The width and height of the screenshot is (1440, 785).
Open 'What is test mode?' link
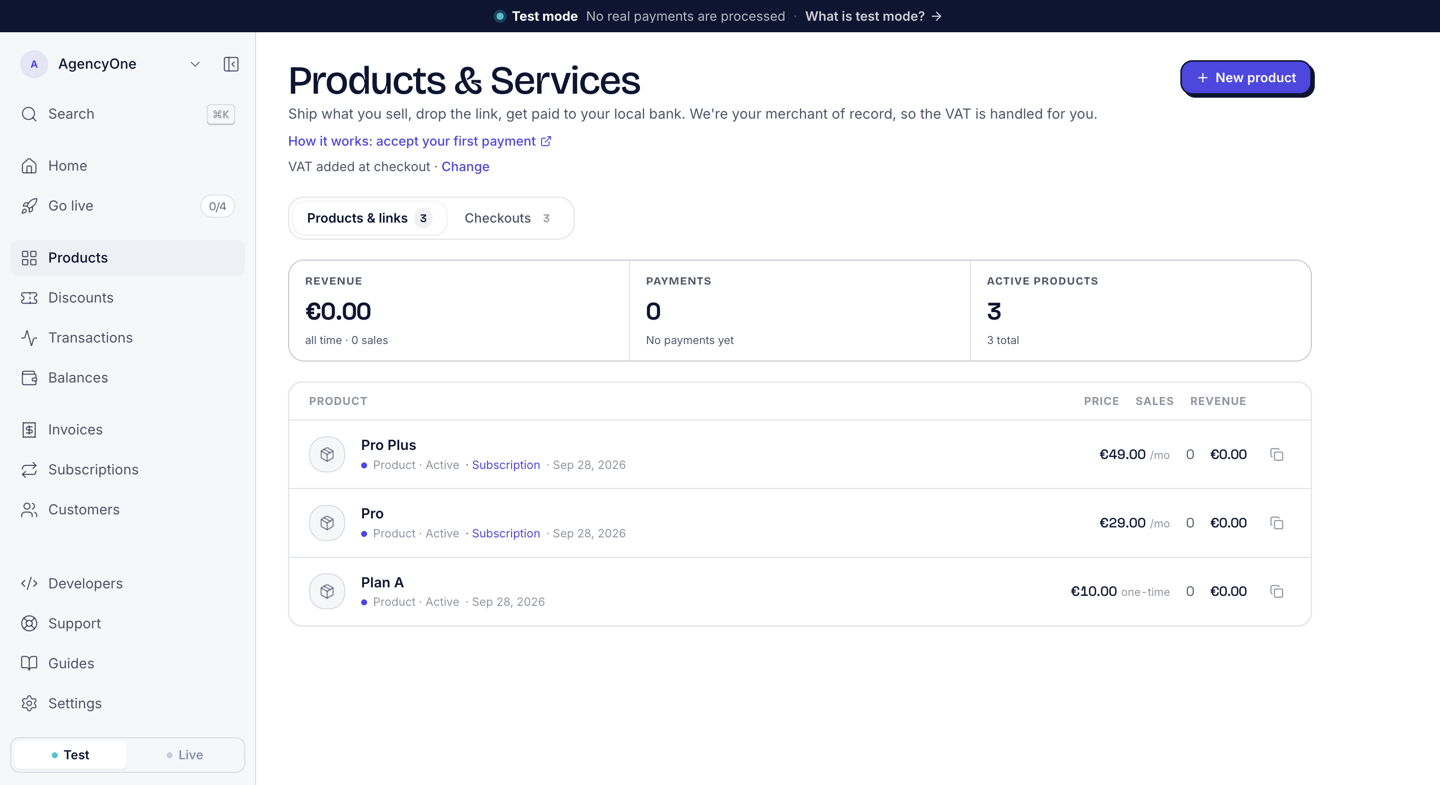(x=873, y=16)
